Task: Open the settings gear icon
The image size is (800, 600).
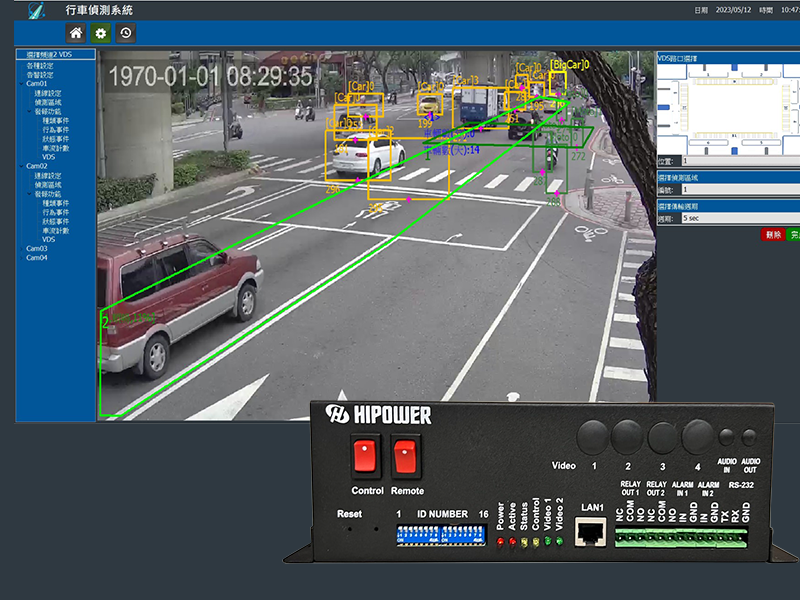Action: (100, 33)
